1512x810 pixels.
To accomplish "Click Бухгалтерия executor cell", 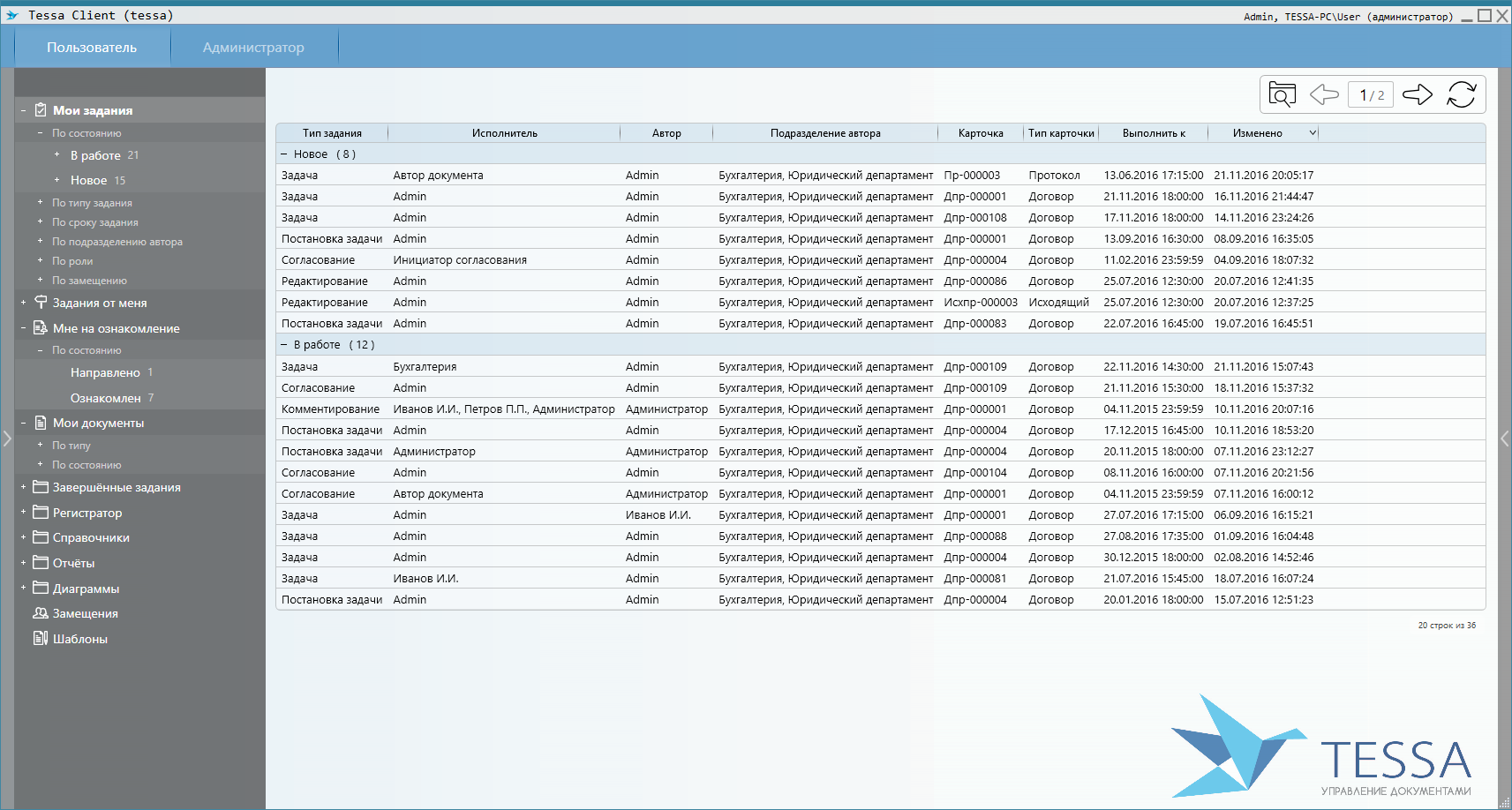I will click(425, 367).
